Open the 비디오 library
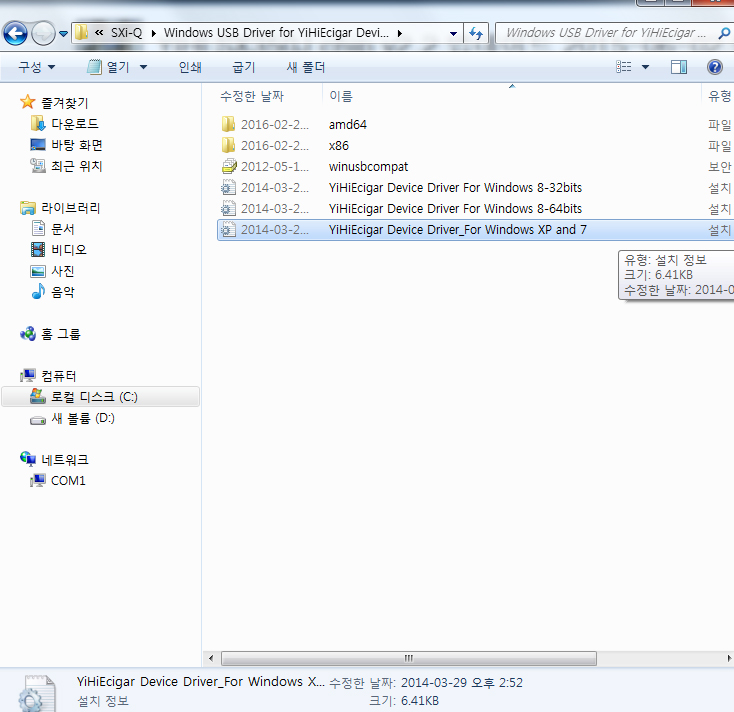This screenshot has height=712, width=734. pos(69,250)
